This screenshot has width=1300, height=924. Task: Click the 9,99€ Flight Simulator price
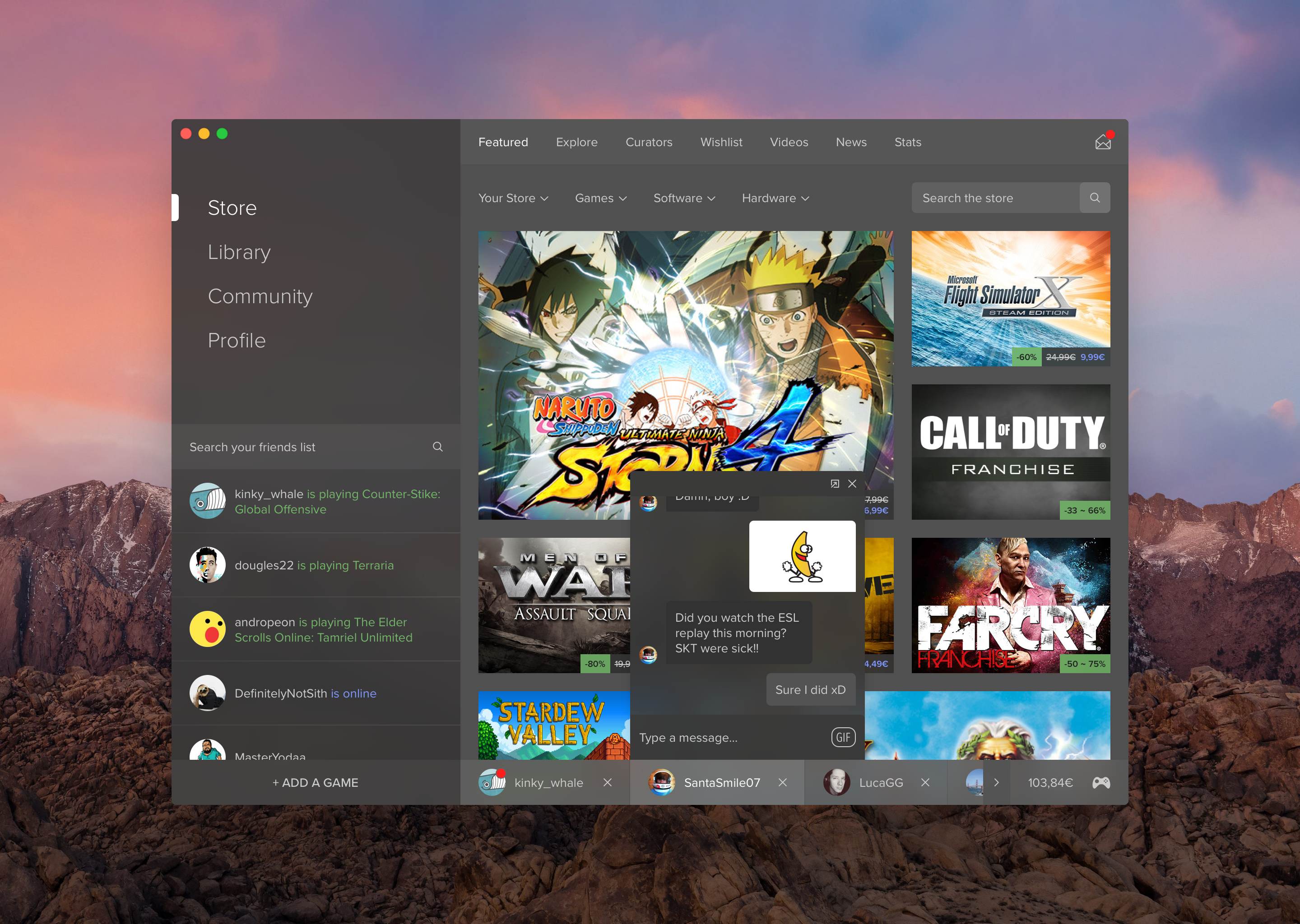point(1092,357)
